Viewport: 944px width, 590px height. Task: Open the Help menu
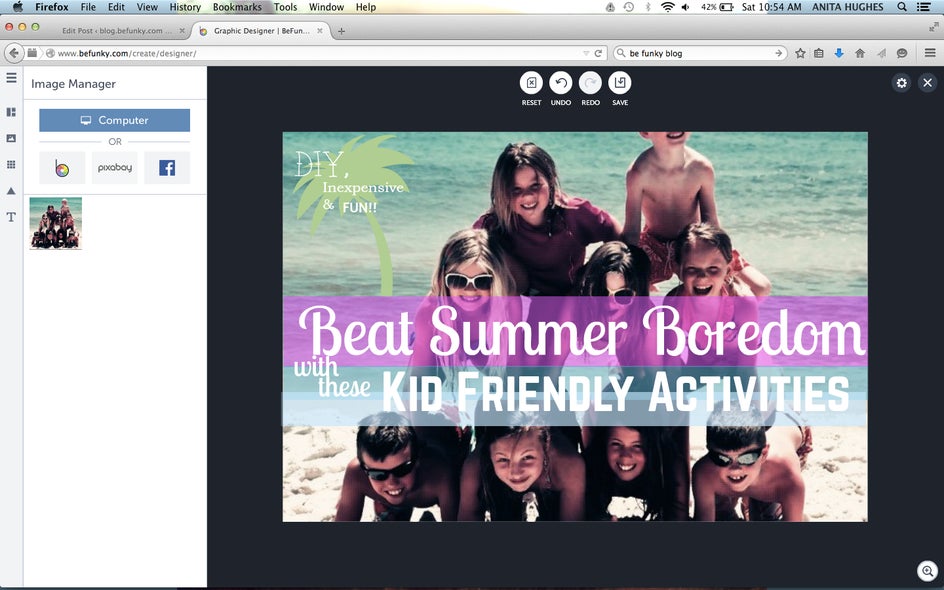coord(365,7)
